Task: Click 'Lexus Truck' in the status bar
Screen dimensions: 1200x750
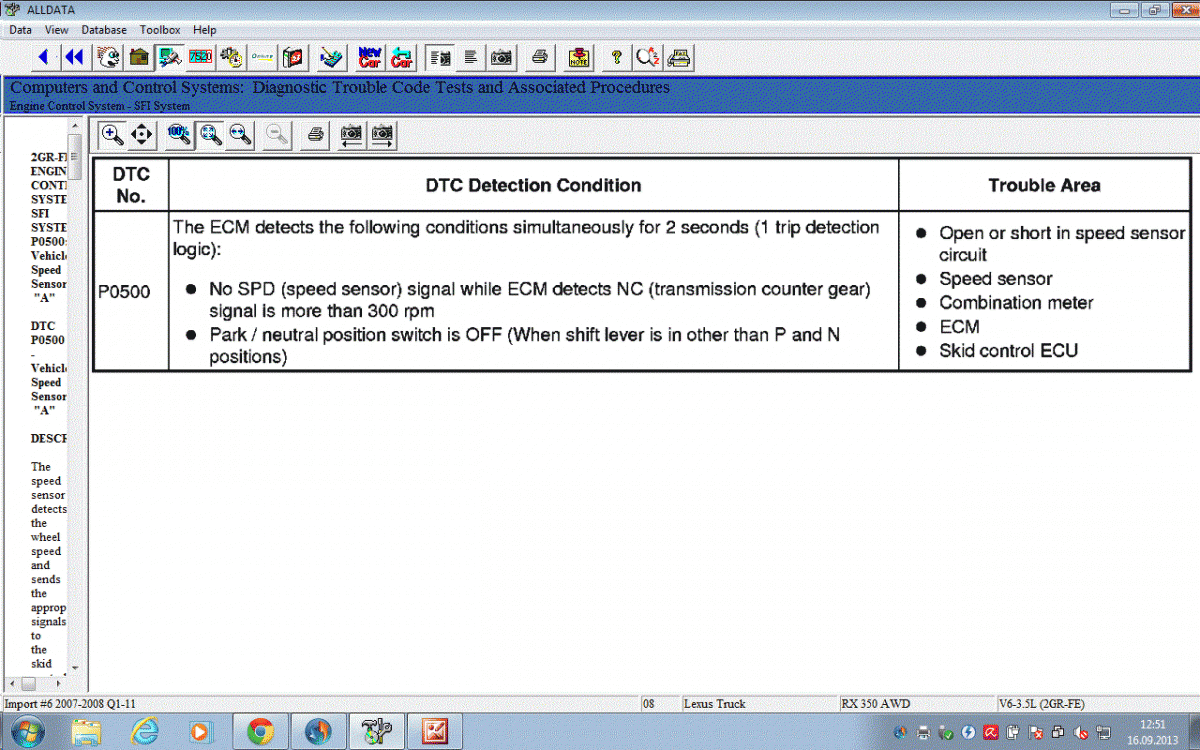Action: [714, 704]
